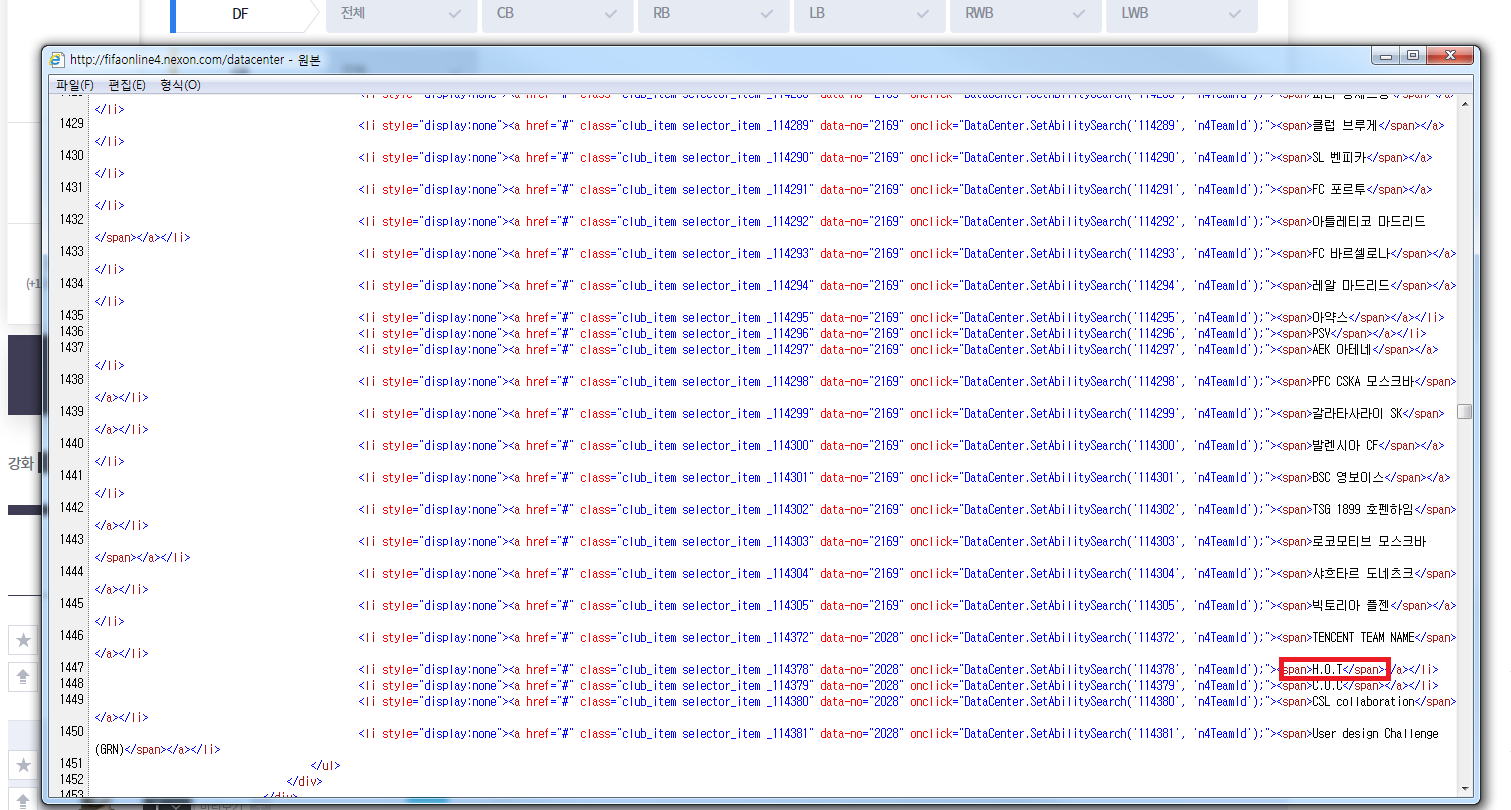Click the scroll up arrow of source viewer
The width and height of the screenshot is (1511, 810).
1464,103
